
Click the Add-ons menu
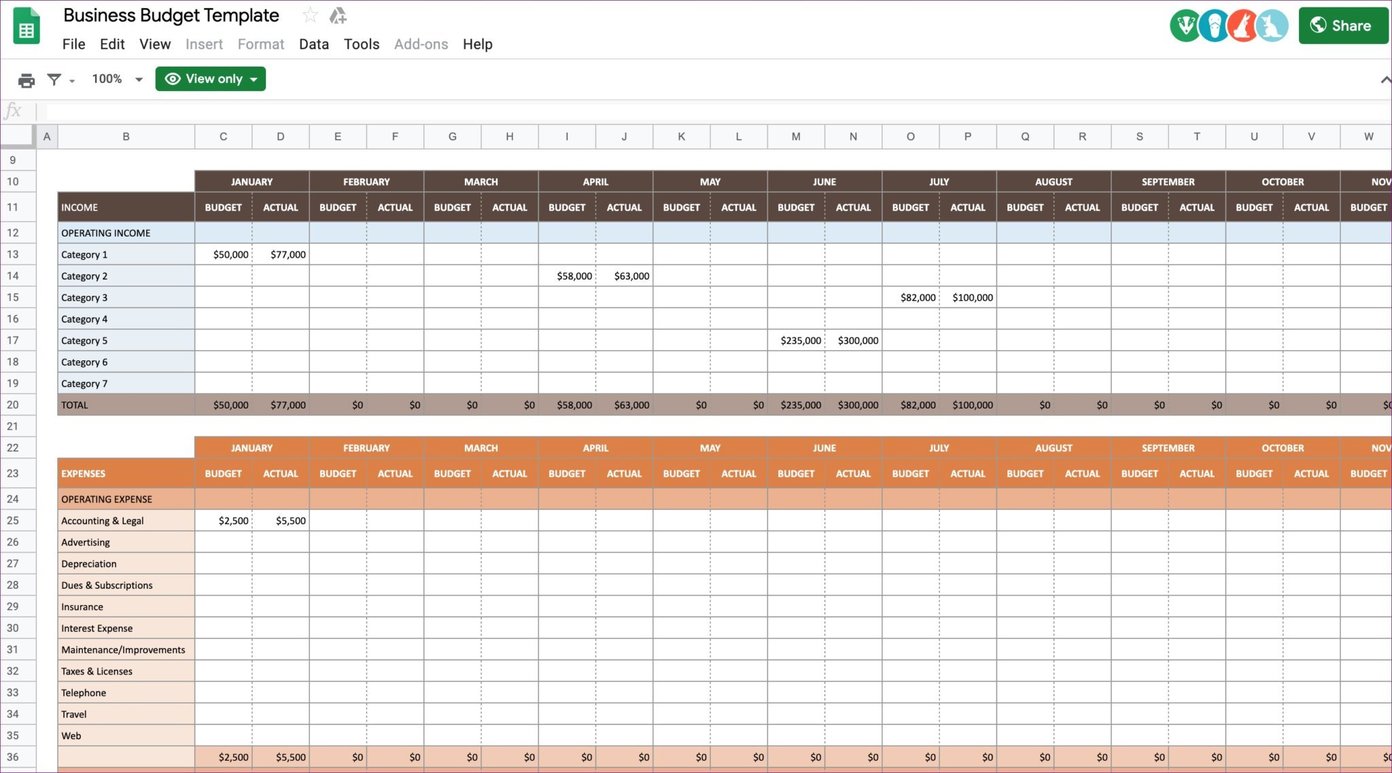coord(421,44)
